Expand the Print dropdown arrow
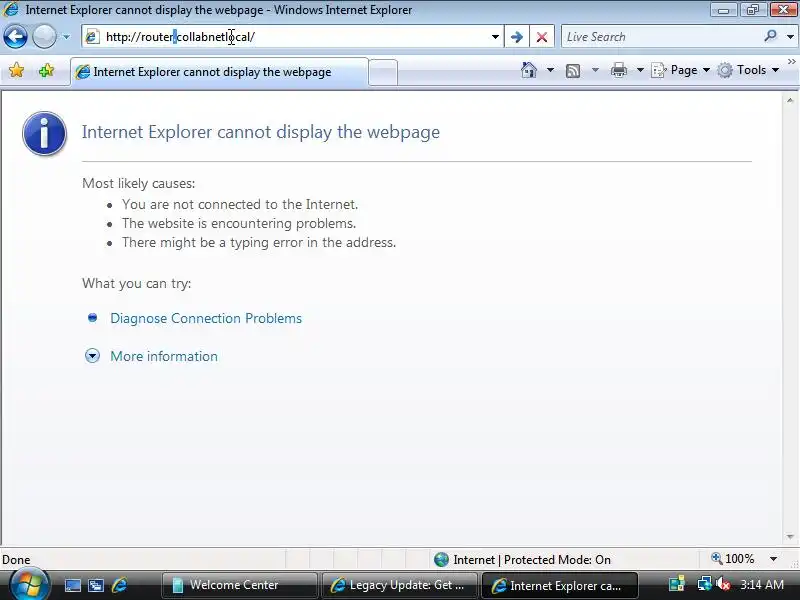The width and height of the screenshot is (800, 600). coord(640,70)
